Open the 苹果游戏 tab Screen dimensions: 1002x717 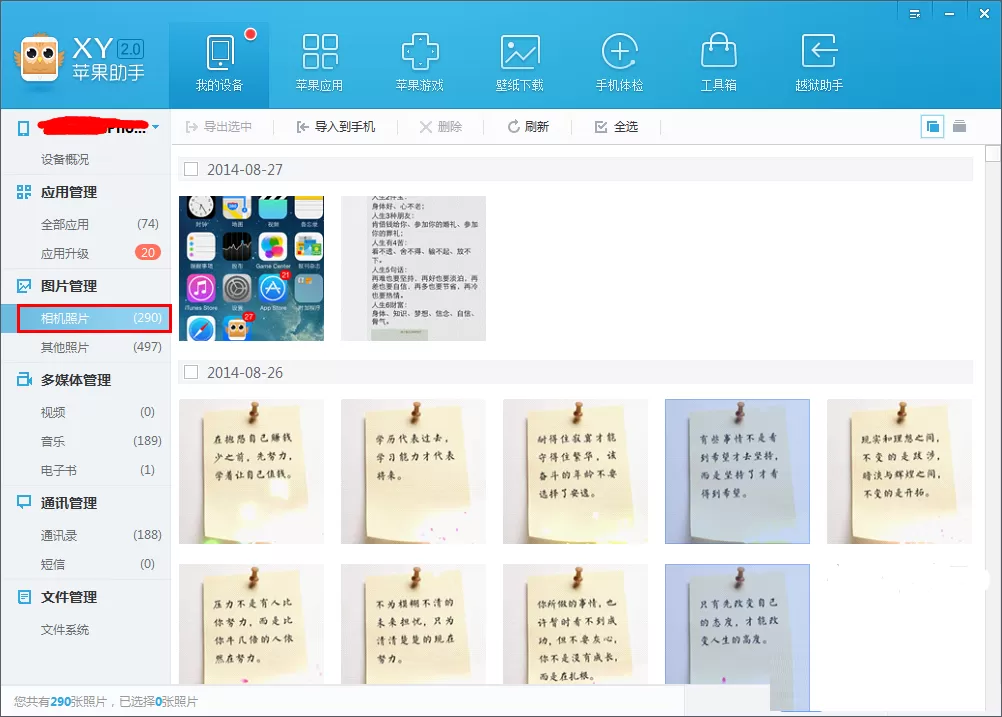tap(420, 65)
